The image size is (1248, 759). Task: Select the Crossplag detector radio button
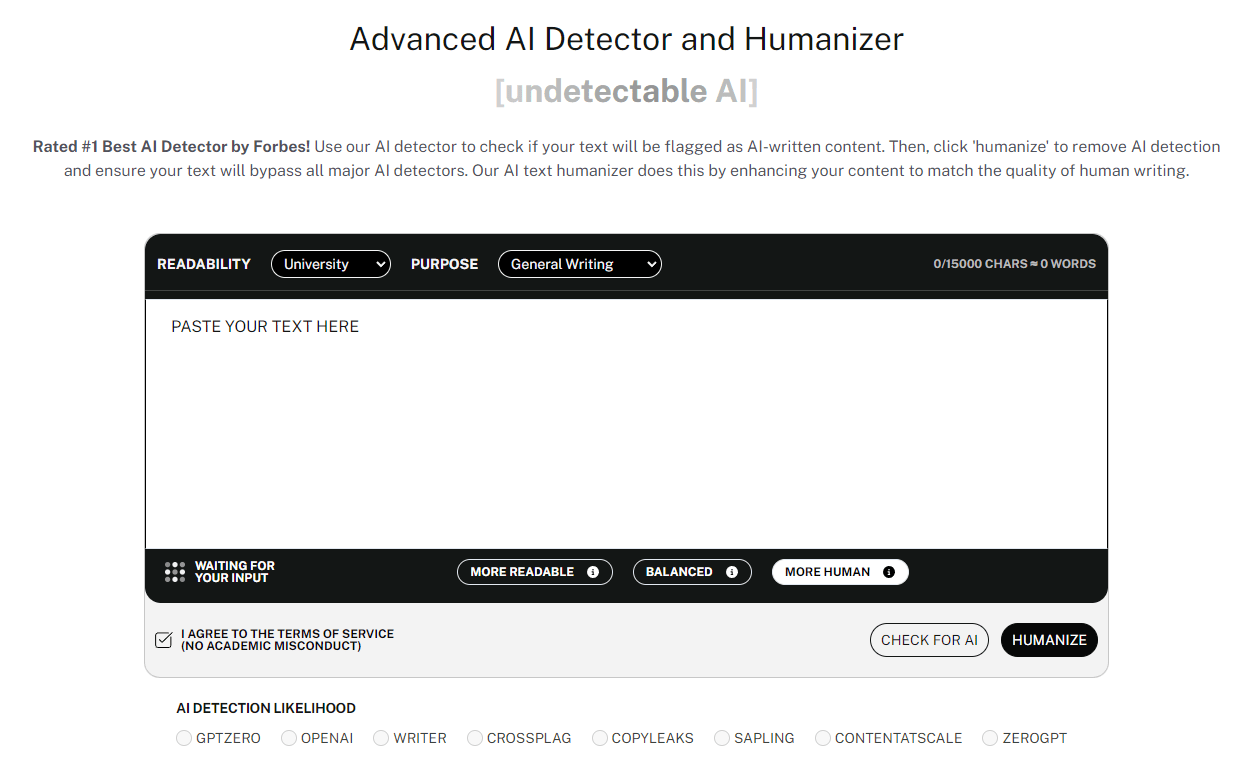[x=475, y=738]
